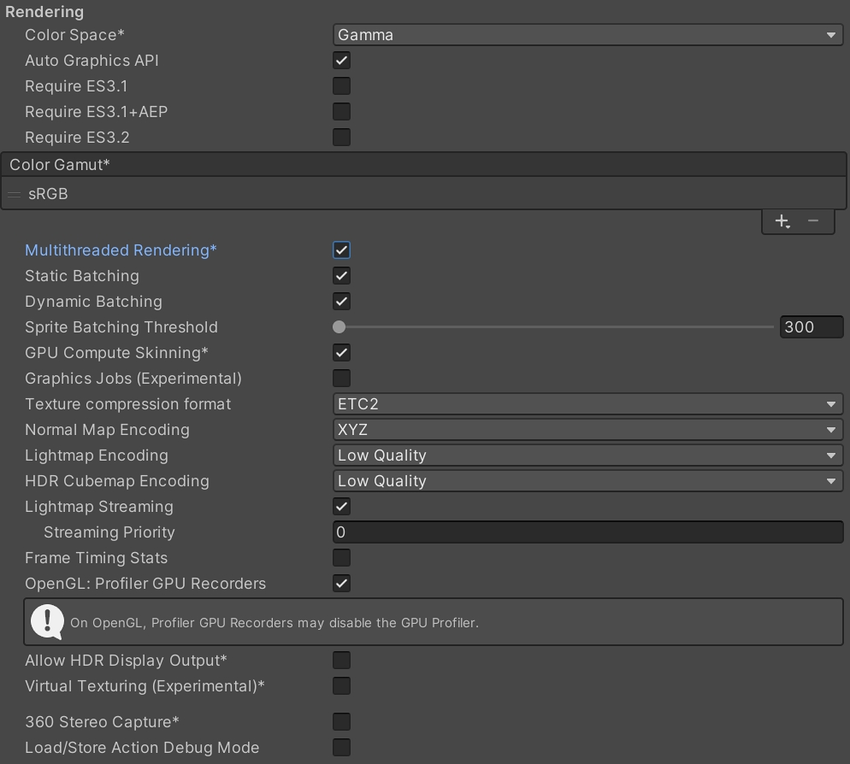Viewport: 850px width, 764px height.
Task: Open the Normal Map Encoding dropdown
Action: (588, 429)
